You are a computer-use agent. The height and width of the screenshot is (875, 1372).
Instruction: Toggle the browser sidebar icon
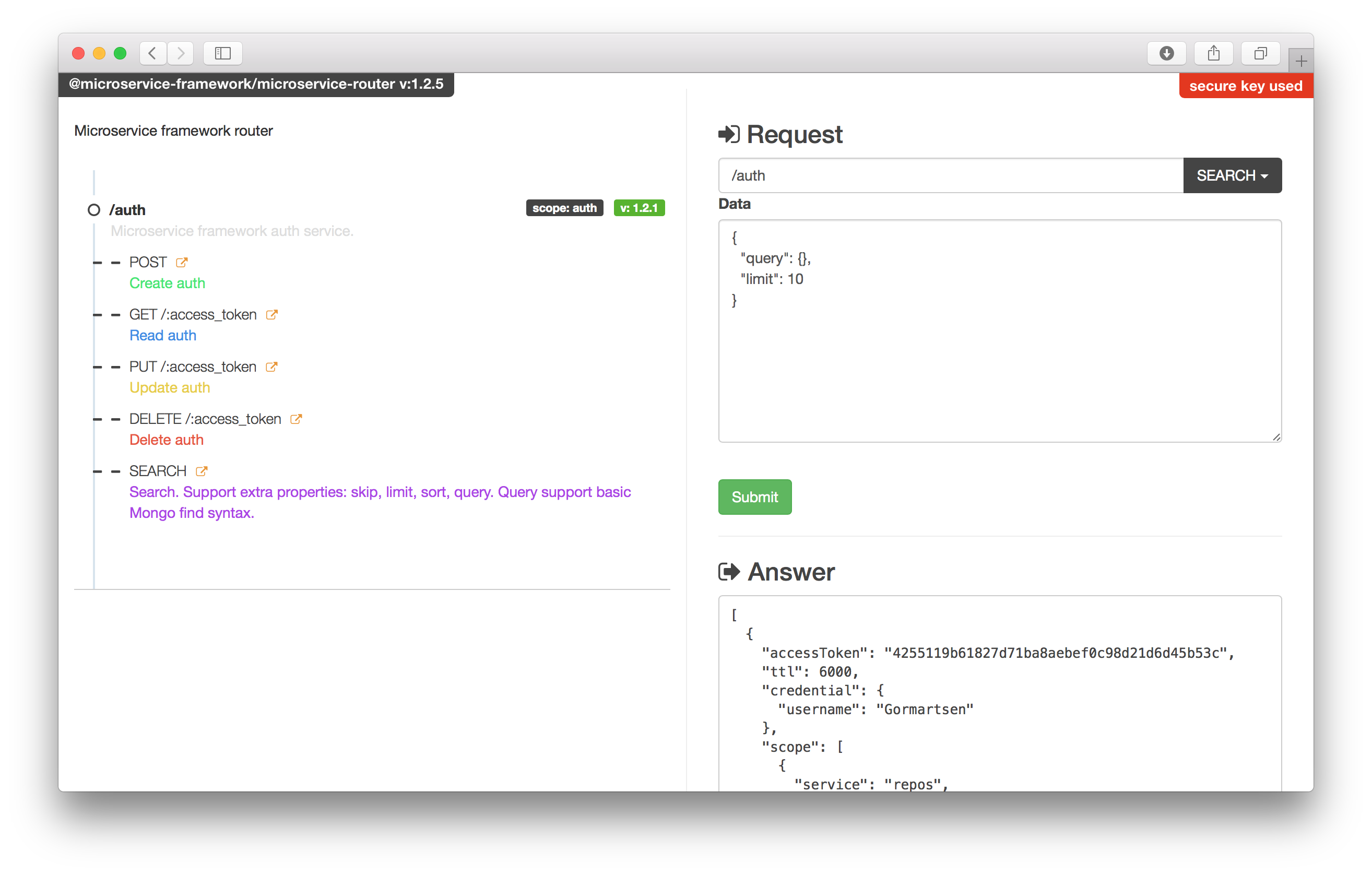point(223,54)
